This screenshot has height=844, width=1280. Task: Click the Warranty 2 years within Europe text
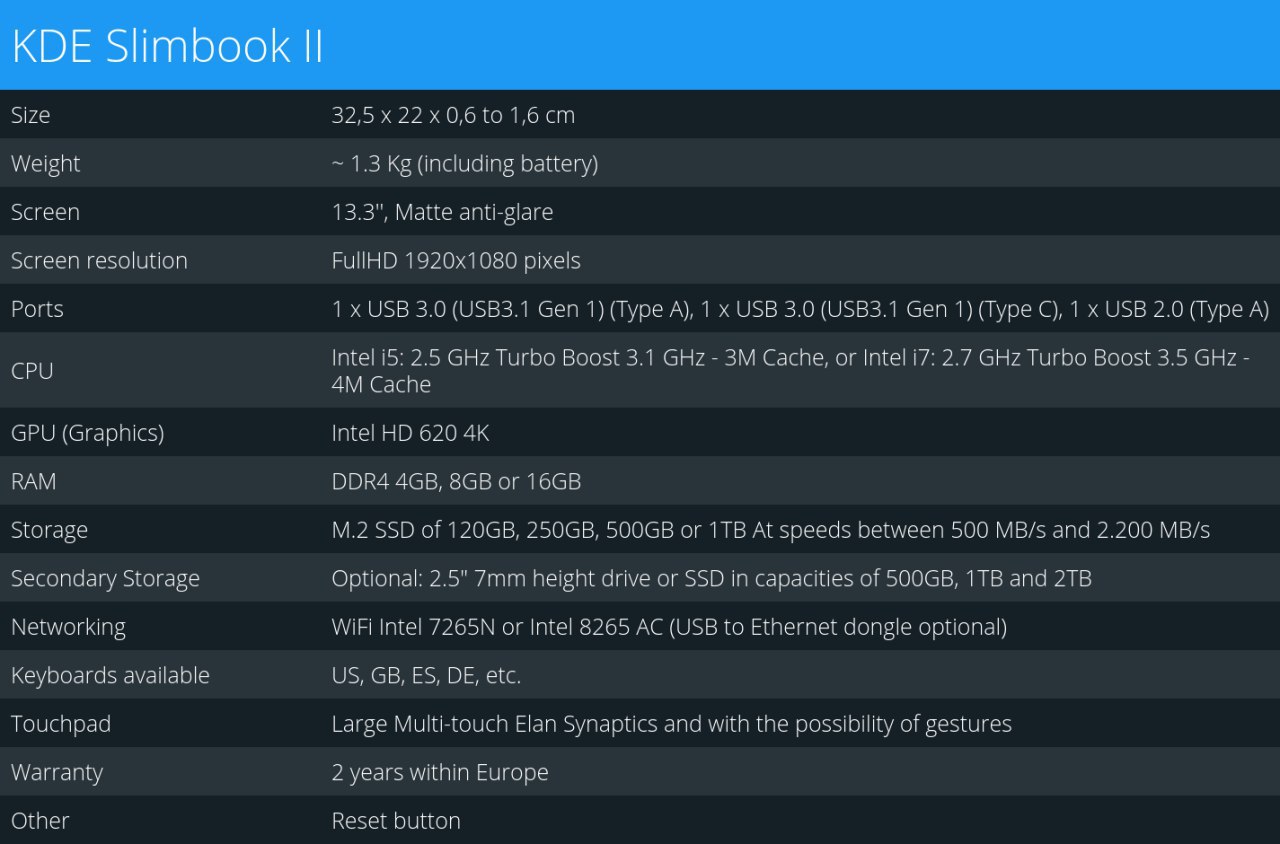tap(440, 772)
